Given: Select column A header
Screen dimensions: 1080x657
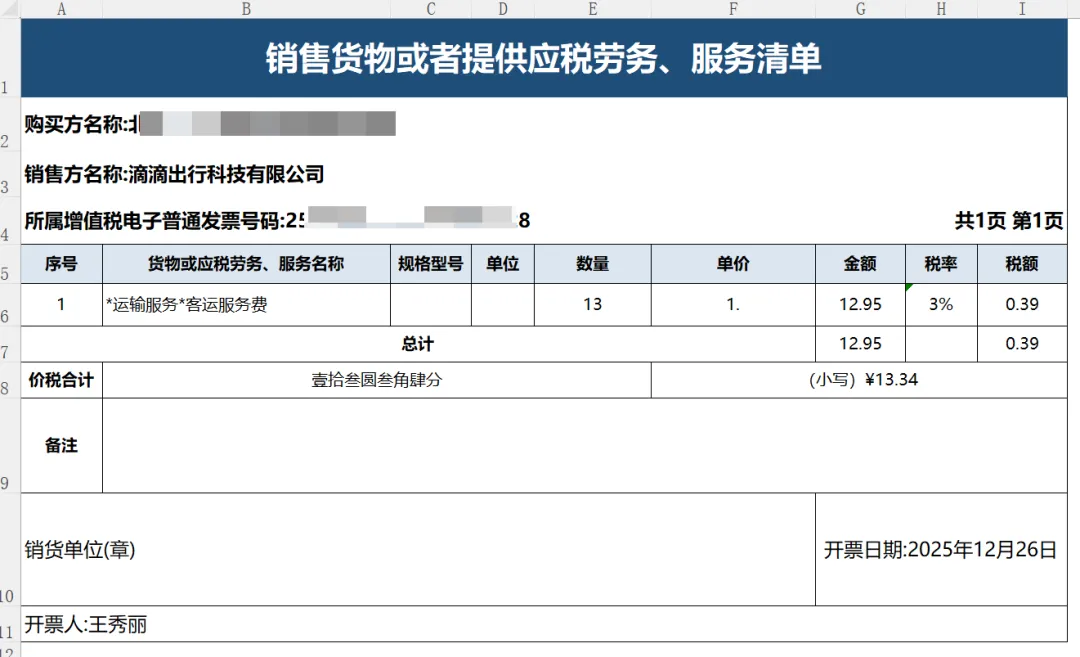Looking at the screenshot, I should pyautogui.click(x=61, y=9).
